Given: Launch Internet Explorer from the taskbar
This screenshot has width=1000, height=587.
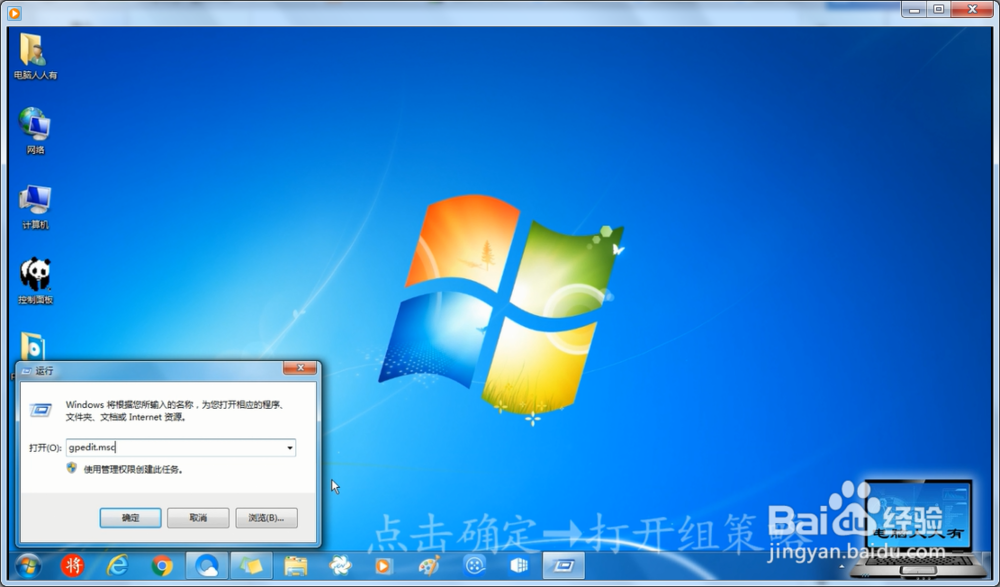Looking at the screenshot, I should pyautogui.click(x=117, y=566).
